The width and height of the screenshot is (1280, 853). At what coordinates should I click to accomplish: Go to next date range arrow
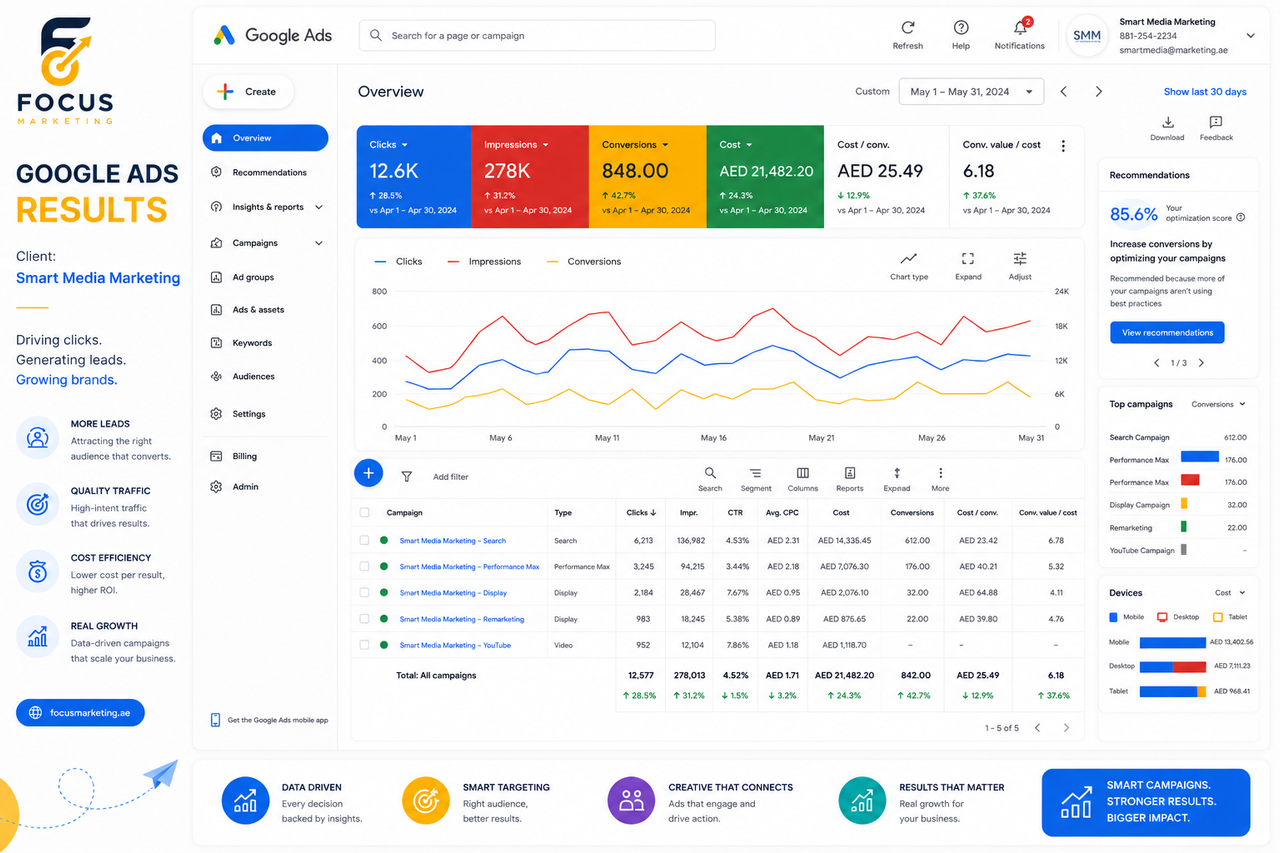tap(1099, 91)
